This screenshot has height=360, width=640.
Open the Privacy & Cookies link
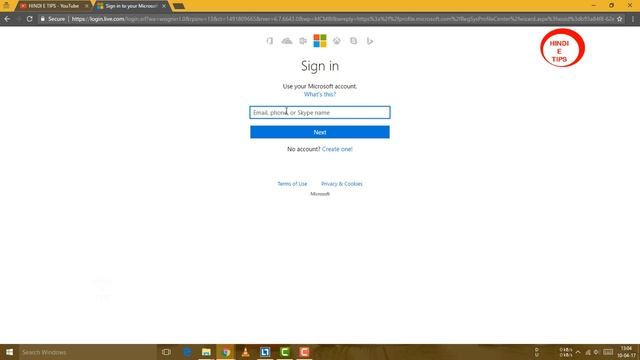(342, 184)
